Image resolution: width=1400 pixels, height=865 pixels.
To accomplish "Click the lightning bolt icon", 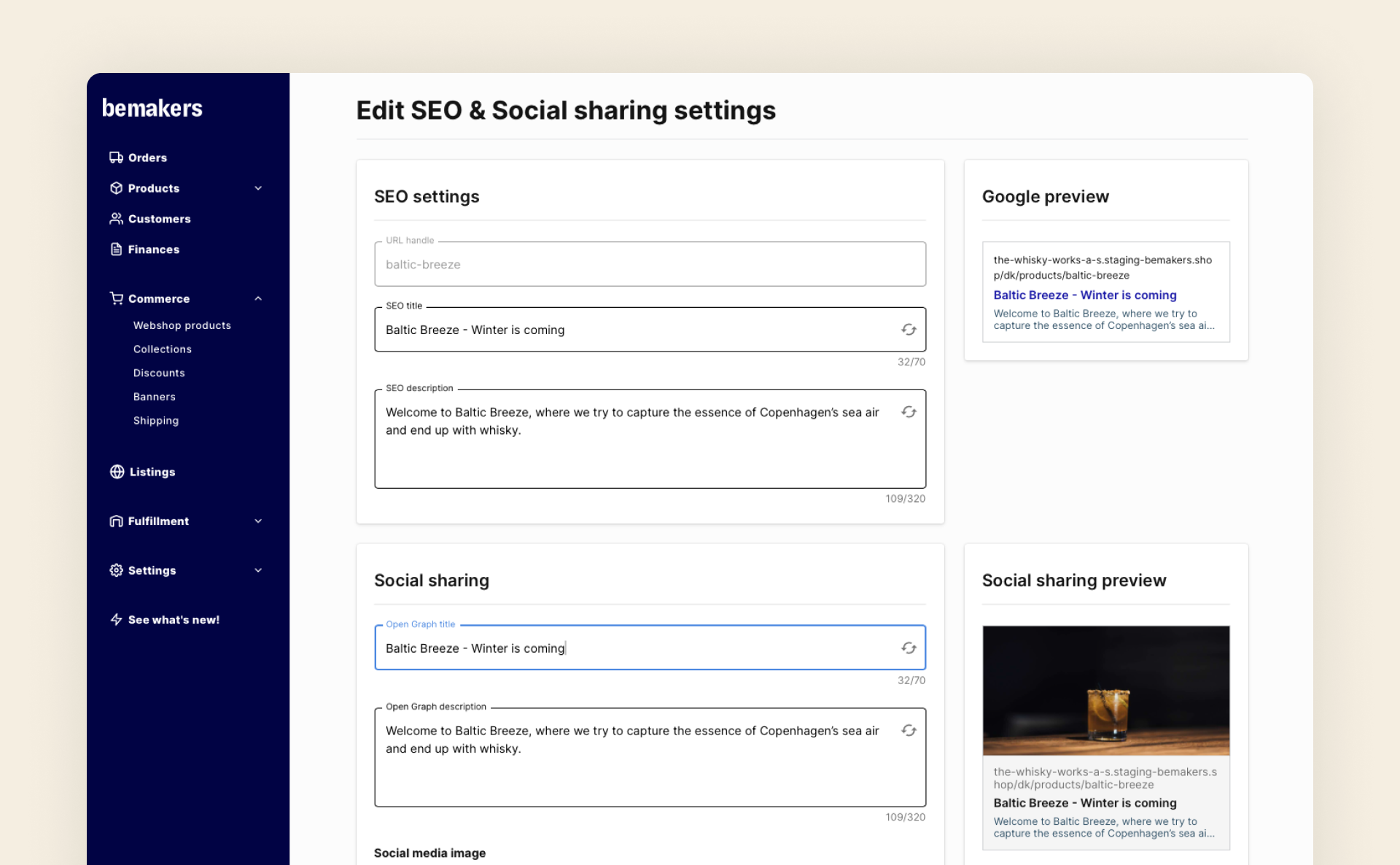I will pyautogui.click(x=116, y=620).
